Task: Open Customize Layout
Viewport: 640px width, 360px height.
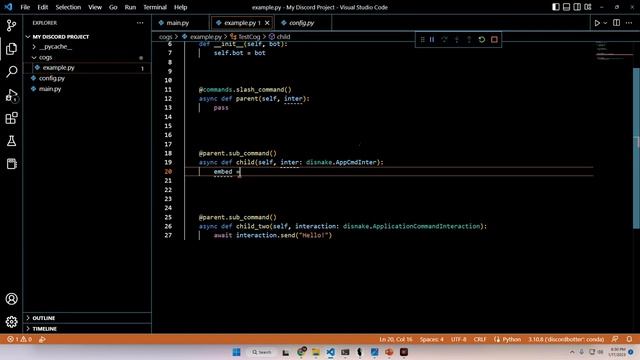Action: [x=588, y=7]
